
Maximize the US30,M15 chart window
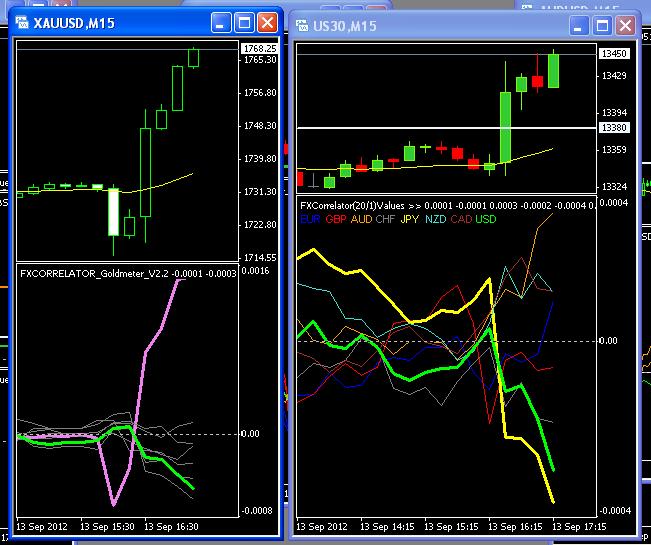pyautogui.click(x=602, y=26)
